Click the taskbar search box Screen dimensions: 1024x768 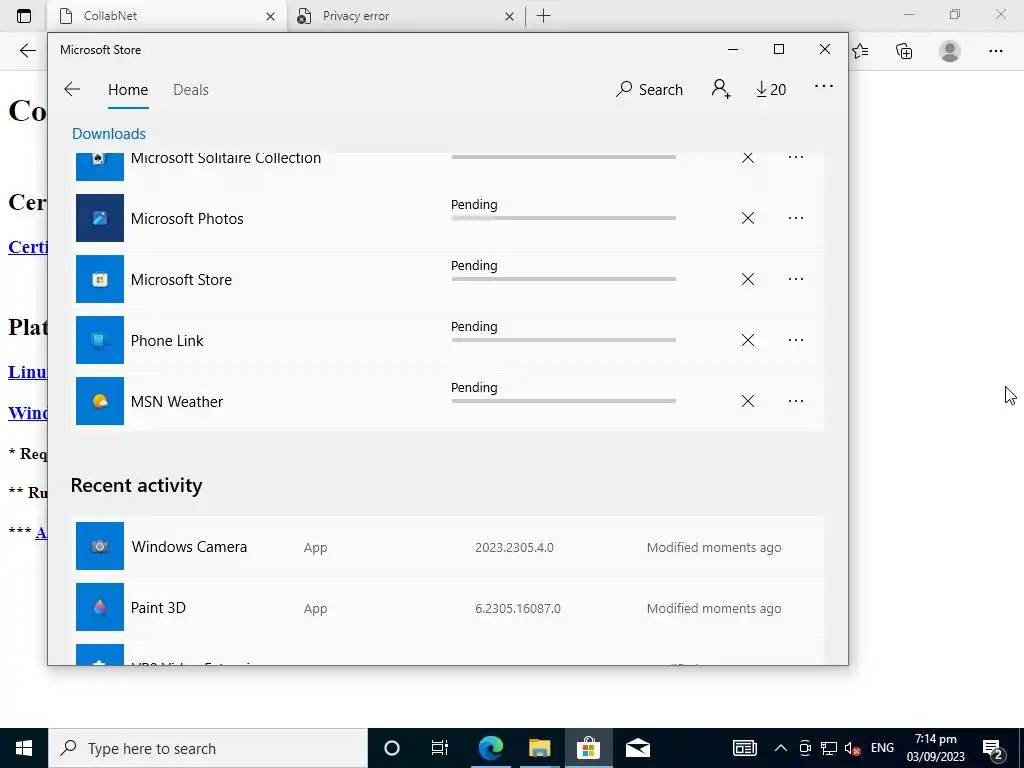[x=208, y=748]
